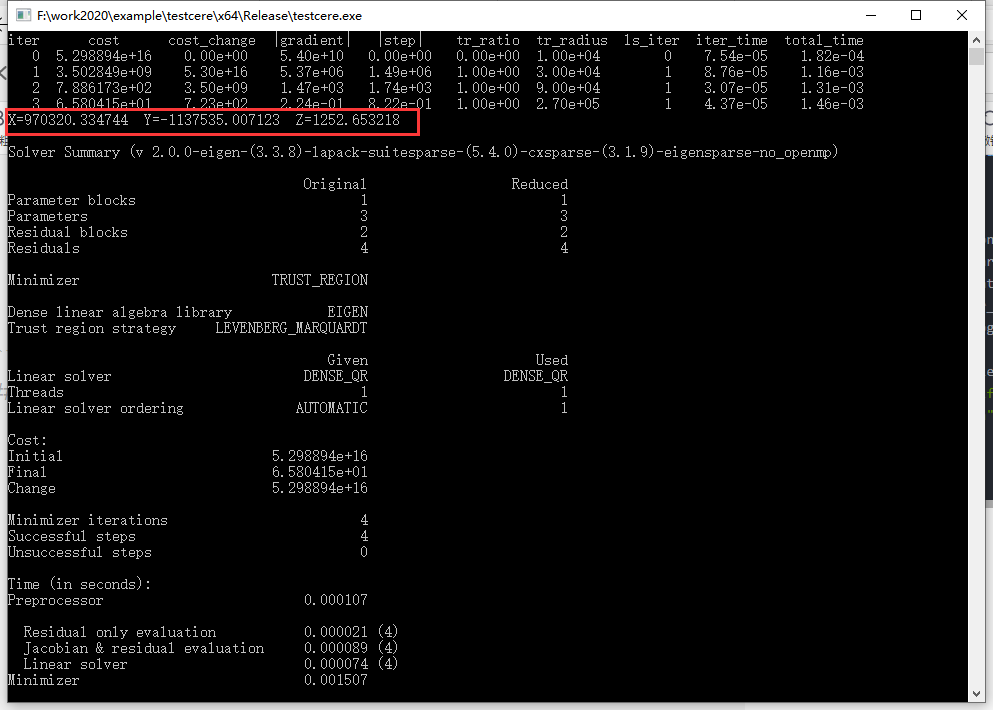Click the 'Residuals' row label

click(44, 248)
